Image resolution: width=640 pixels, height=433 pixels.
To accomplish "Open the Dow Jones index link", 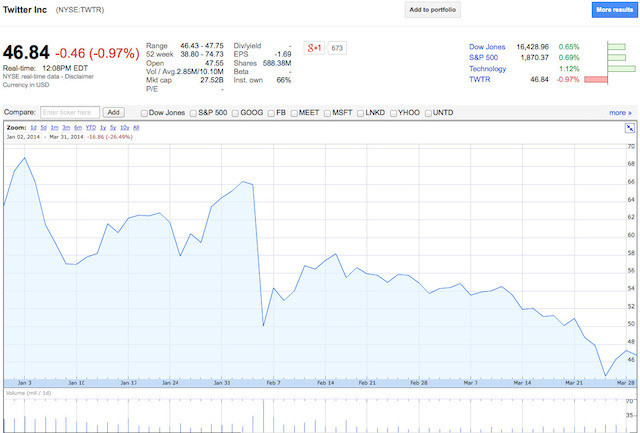I will (487, 47).
